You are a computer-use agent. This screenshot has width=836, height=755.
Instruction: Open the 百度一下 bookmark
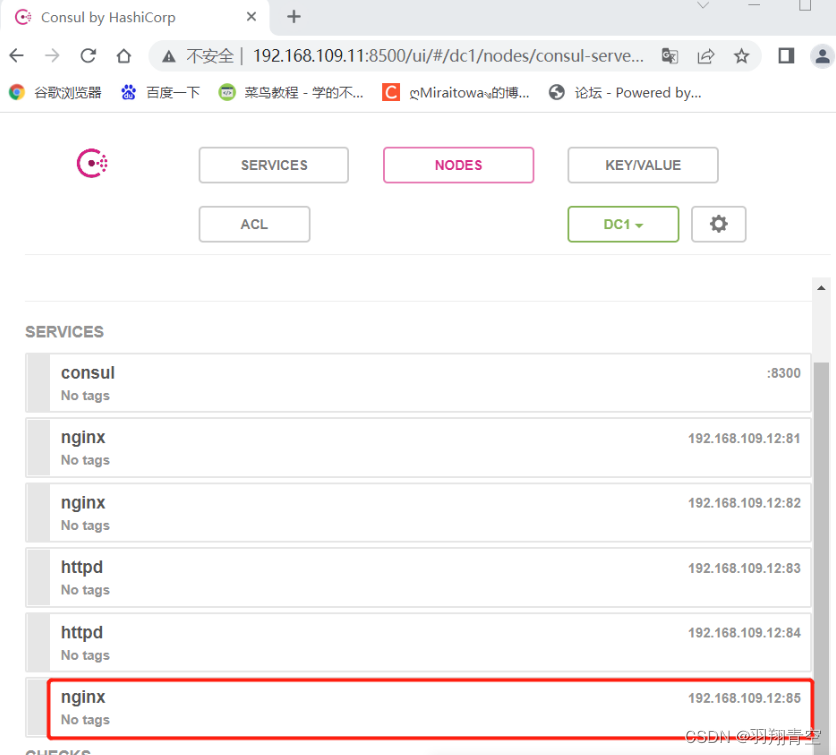[x=160, y=93]
